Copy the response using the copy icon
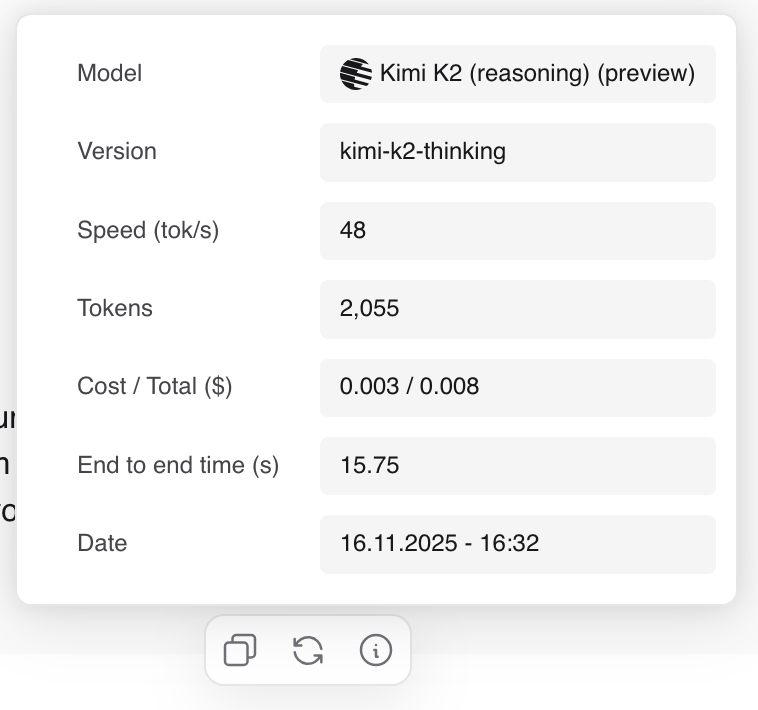 pyautogui.click(x=240, y=651)
